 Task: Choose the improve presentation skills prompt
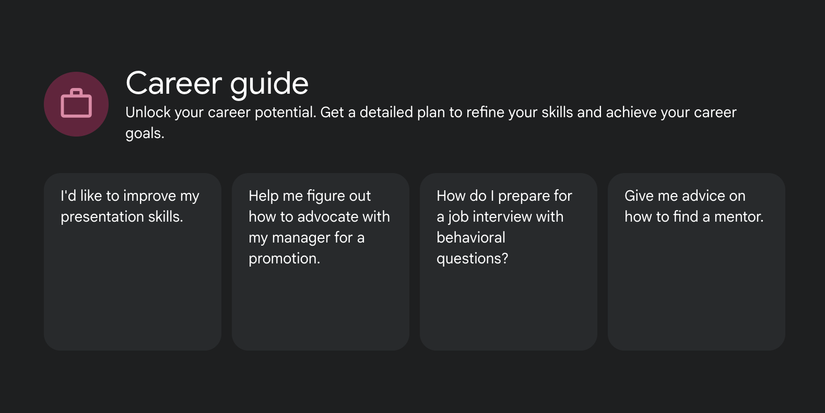click(x=132, y=261)
